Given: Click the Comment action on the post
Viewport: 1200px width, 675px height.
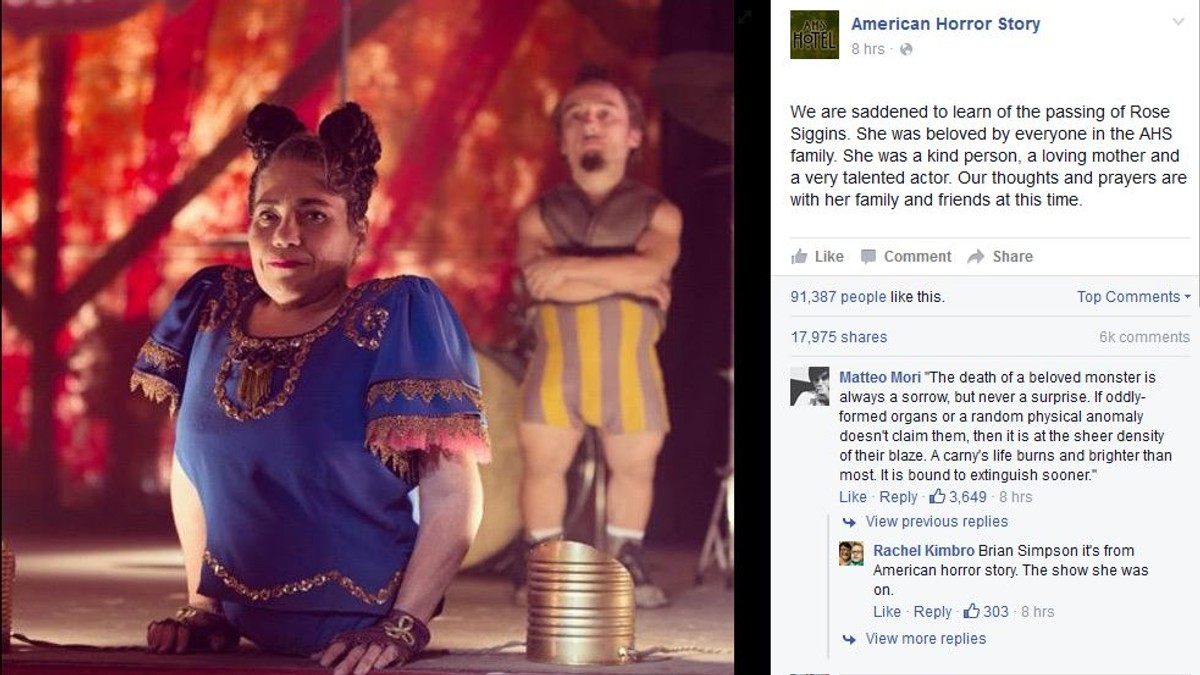Looking at the screenshot, I should point(906,256).
